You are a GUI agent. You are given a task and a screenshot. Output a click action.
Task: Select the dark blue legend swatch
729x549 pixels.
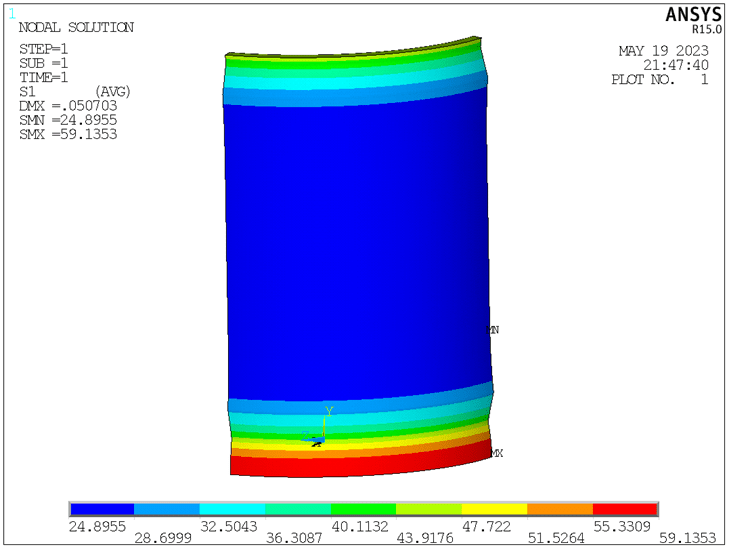[101, 510]
